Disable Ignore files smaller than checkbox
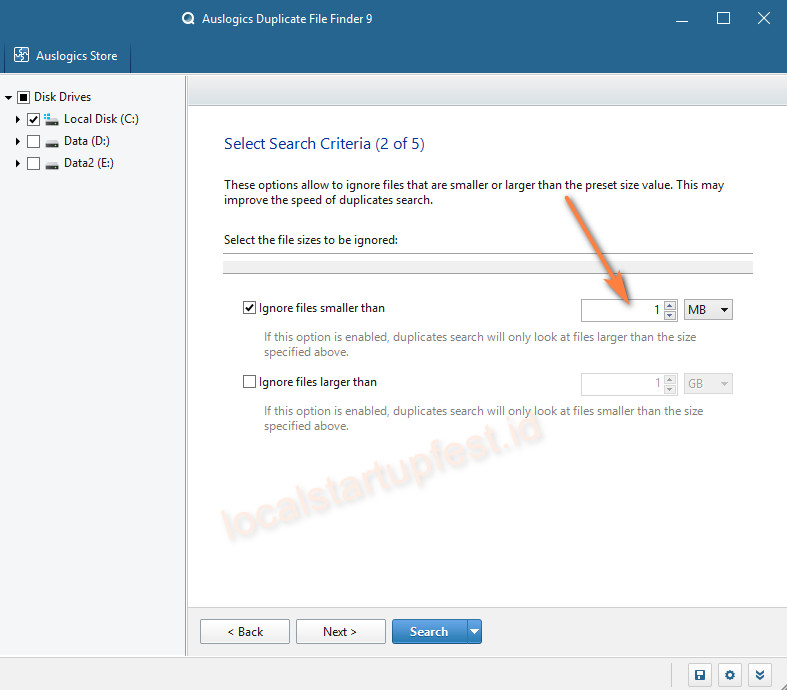 (x=249, y=308)
